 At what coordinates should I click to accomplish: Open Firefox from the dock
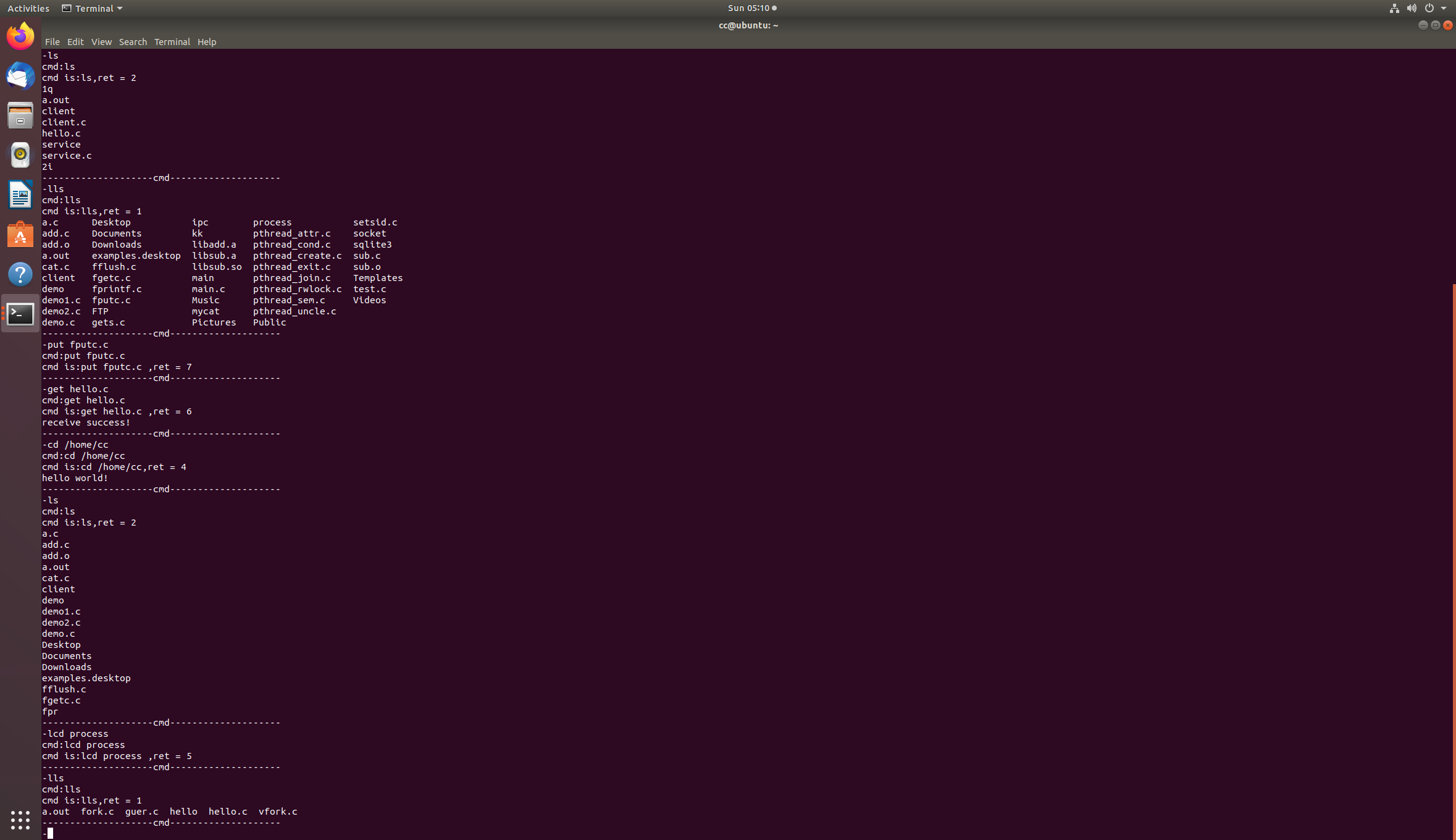pos(20,36)
